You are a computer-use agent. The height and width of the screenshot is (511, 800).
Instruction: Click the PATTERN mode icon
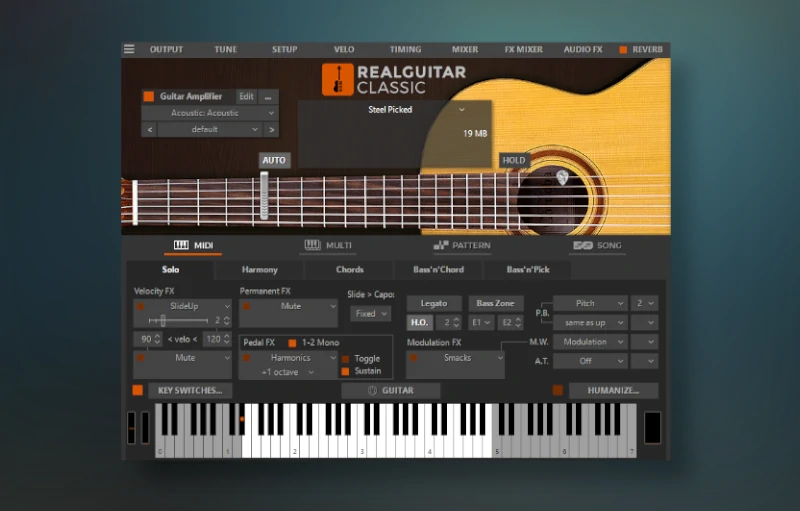click(x=441, y=245)
